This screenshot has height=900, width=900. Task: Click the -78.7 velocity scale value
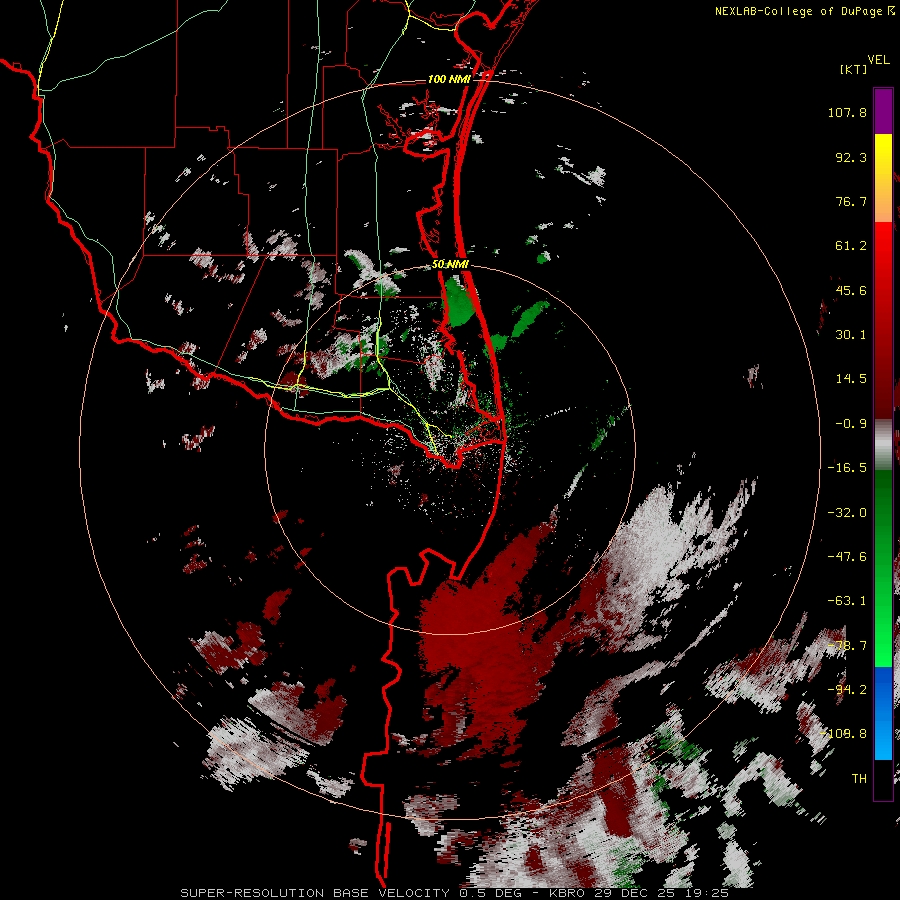(847, 645)
